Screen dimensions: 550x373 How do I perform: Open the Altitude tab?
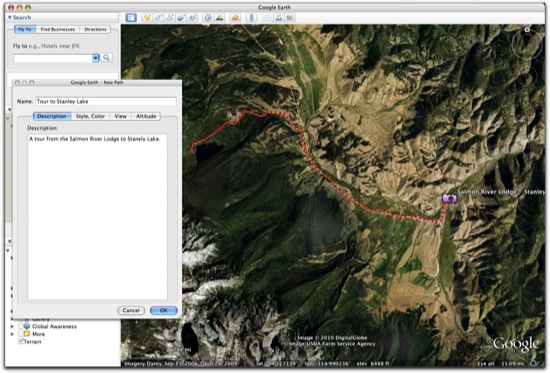(x=146, y=116)
